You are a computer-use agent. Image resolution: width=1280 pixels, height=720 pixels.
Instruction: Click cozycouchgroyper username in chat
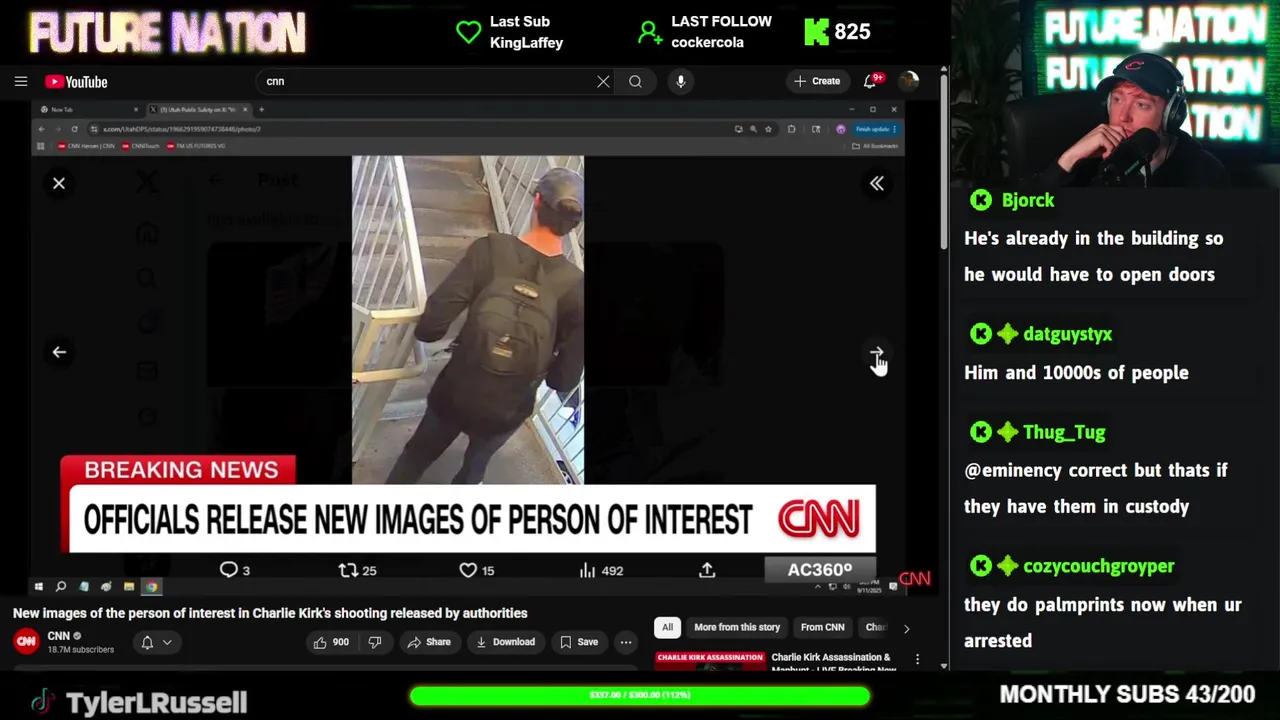pos(1098,566)
